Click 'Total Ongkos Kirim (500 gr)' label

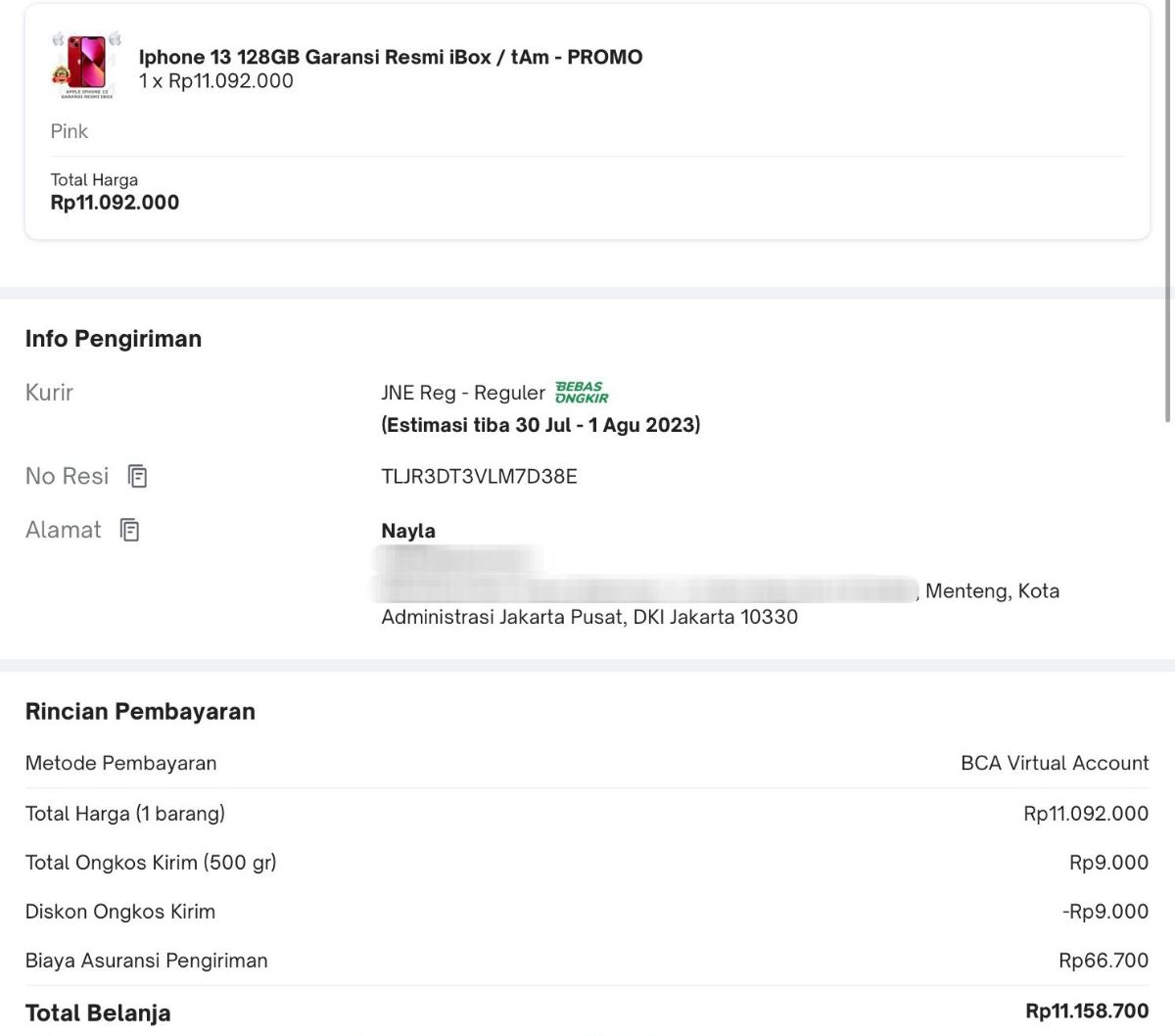coord(151,863)
